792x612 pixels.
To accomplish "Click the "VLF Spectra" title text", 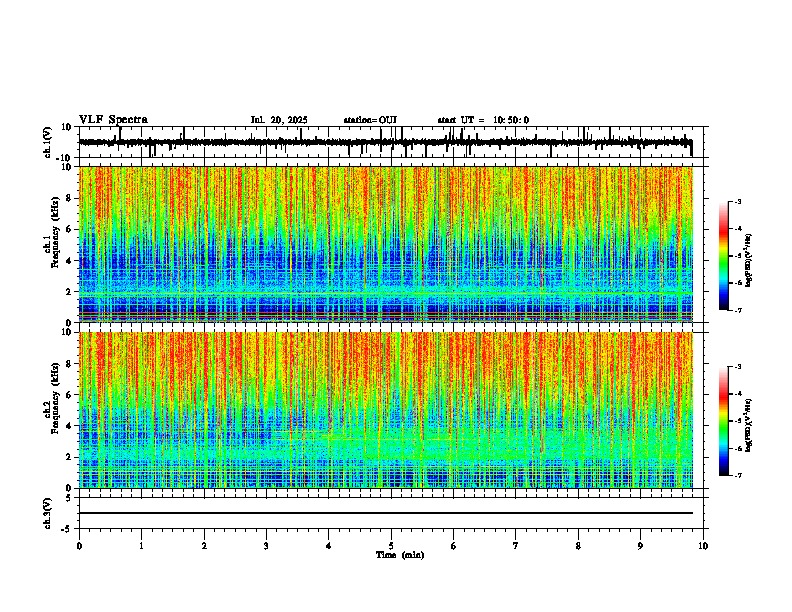I will pos(113,120).
